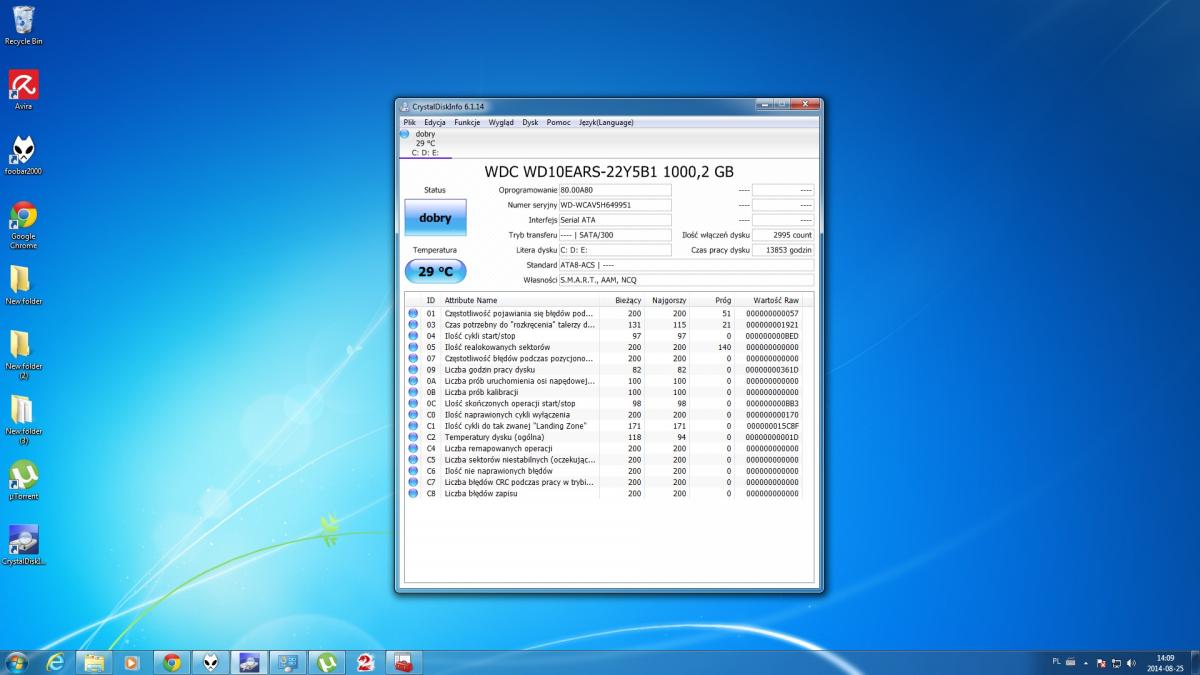The image size is (1200, 675).
Task: Open Windows Explorer from the taskbar
Action: click(93, 662)
